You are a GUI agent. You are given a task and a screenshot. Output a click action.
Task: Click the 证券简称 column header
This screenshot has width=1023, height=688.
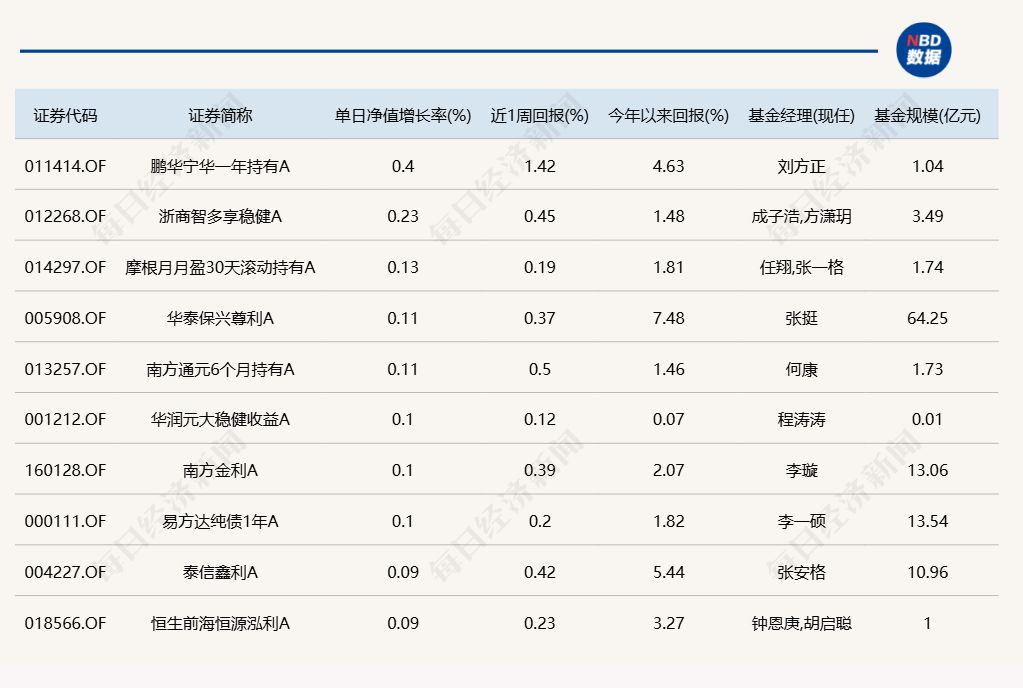click(x=220, y=115)
